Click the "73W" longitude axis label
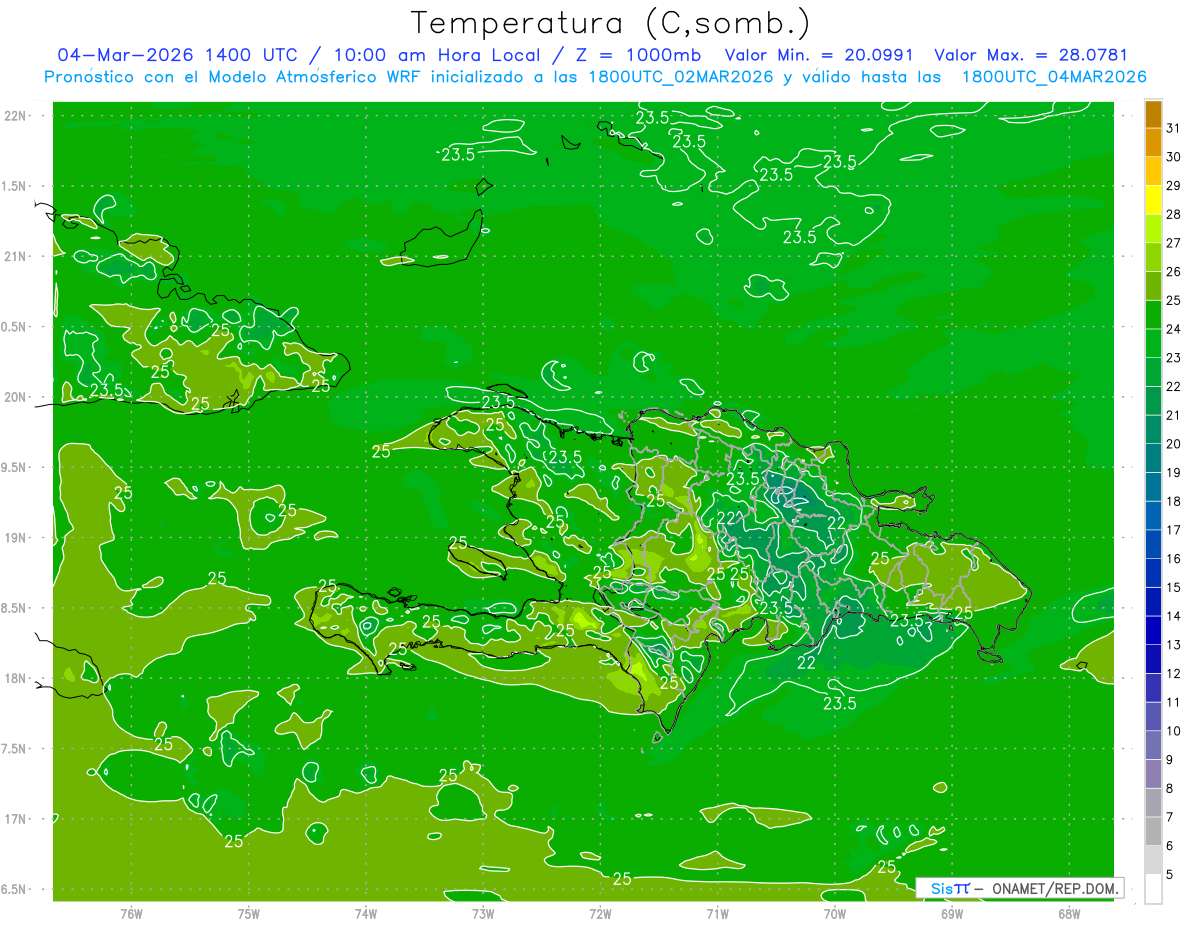The height and width of the screenshot is (927, 1200). tap(483, 913)
